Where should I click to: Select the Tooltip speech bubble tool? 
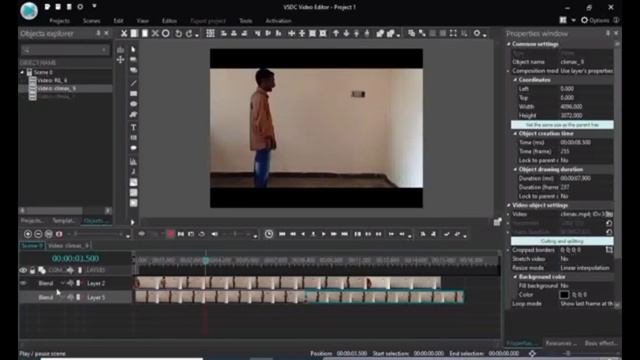133,148
